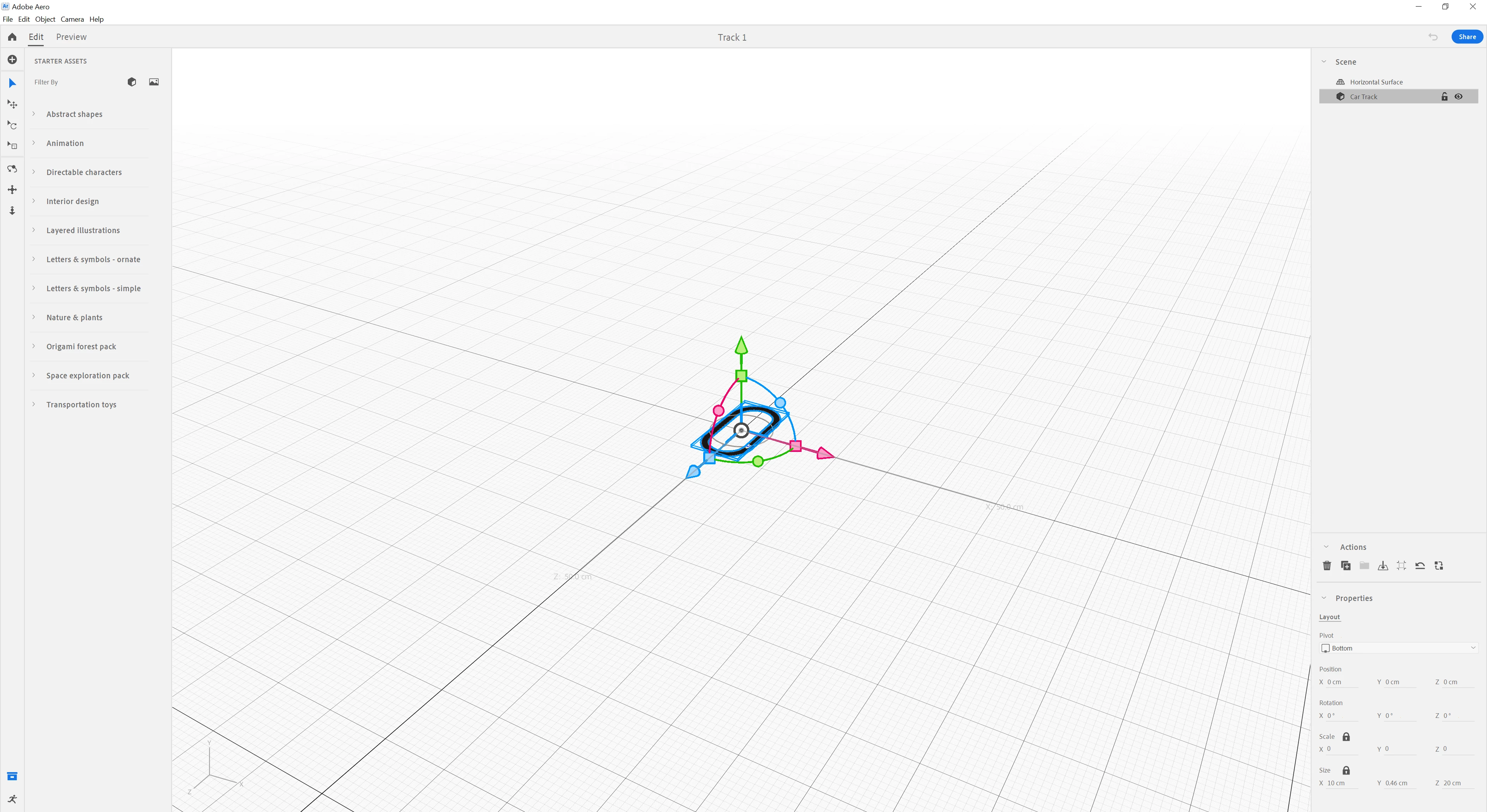Toggle the Scale proportional lock

point(1346,737)
